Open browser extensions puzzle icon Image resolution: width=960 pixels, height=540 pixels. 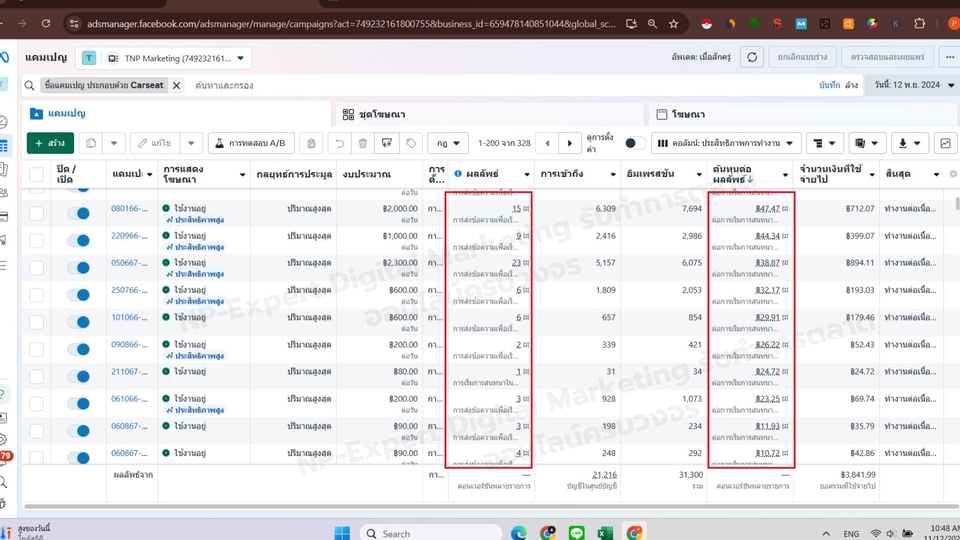pyautogui.click(x=919, y=24)
